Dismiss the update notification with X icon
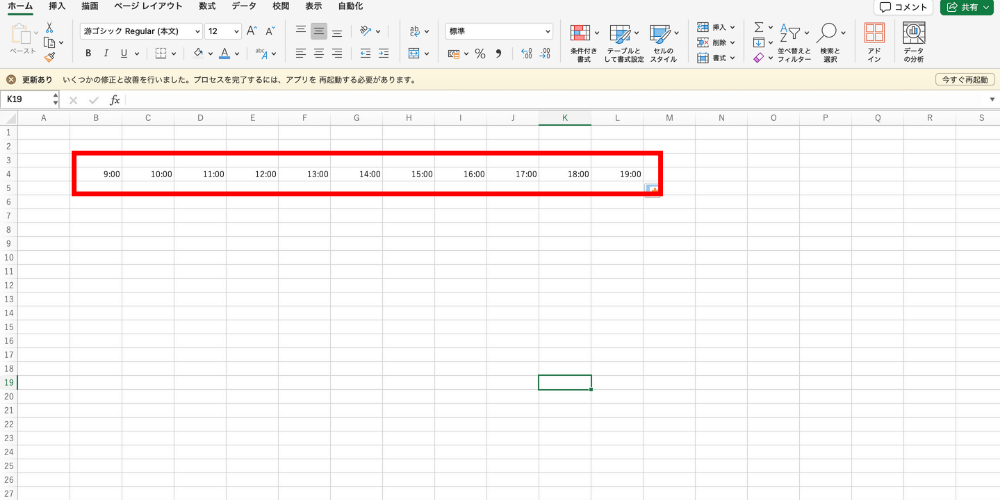 click(x=11, y=80)
